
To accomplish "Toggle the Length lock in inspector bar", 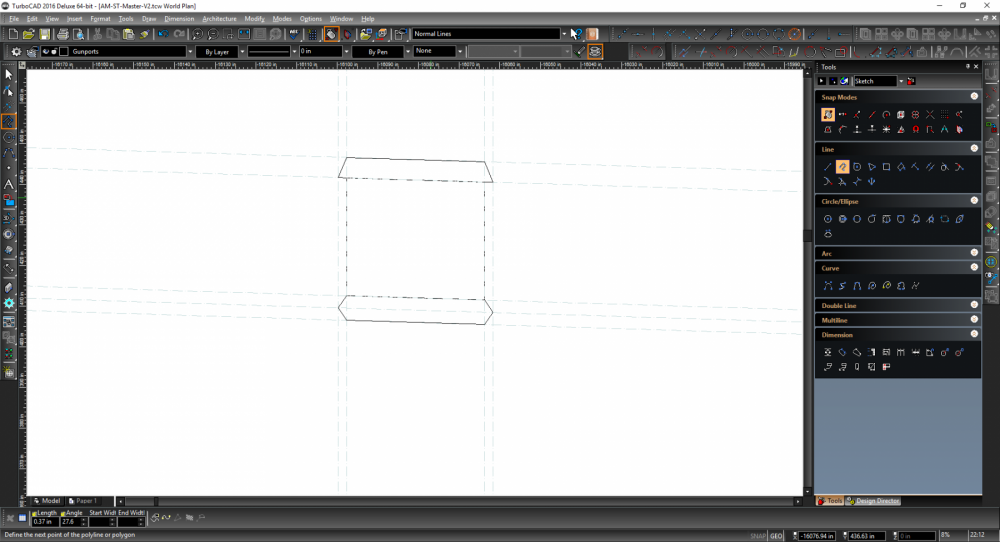I will point(34,513).
